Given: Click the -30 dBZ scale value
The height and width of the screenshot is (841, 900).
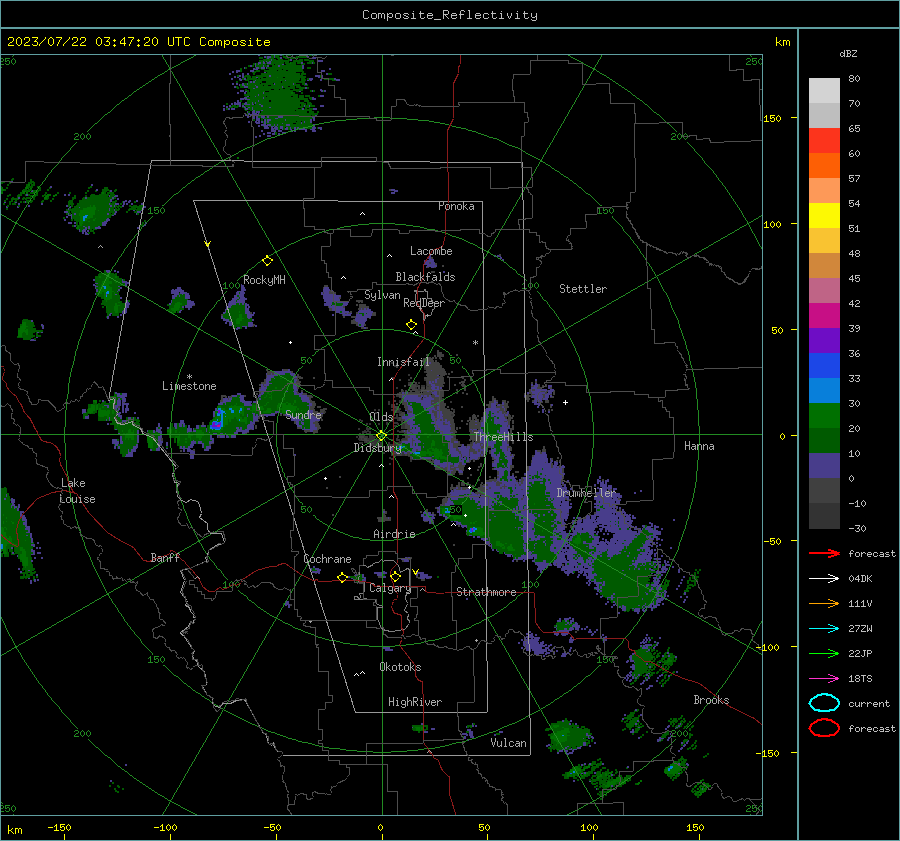Looking at the screenshot, I should [x=857, y=528].
